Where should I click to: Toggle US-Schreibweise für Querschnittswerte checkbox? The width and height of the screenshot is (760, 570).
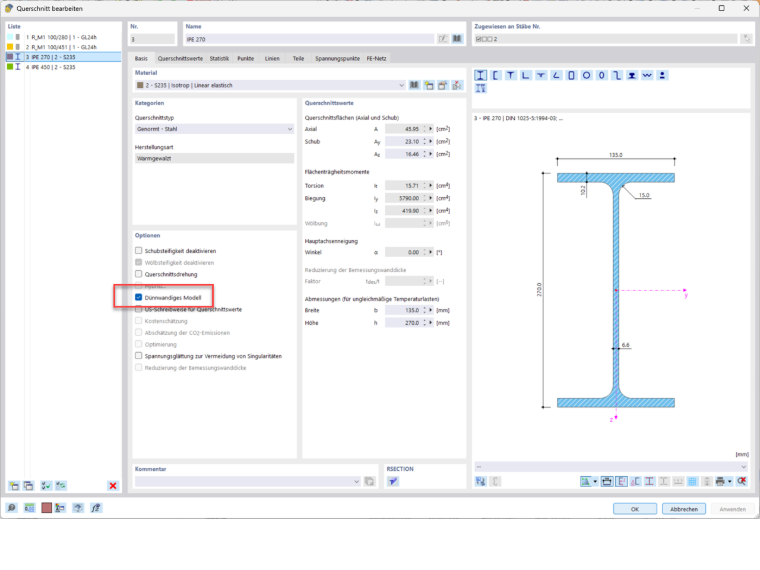click(139, 309)
